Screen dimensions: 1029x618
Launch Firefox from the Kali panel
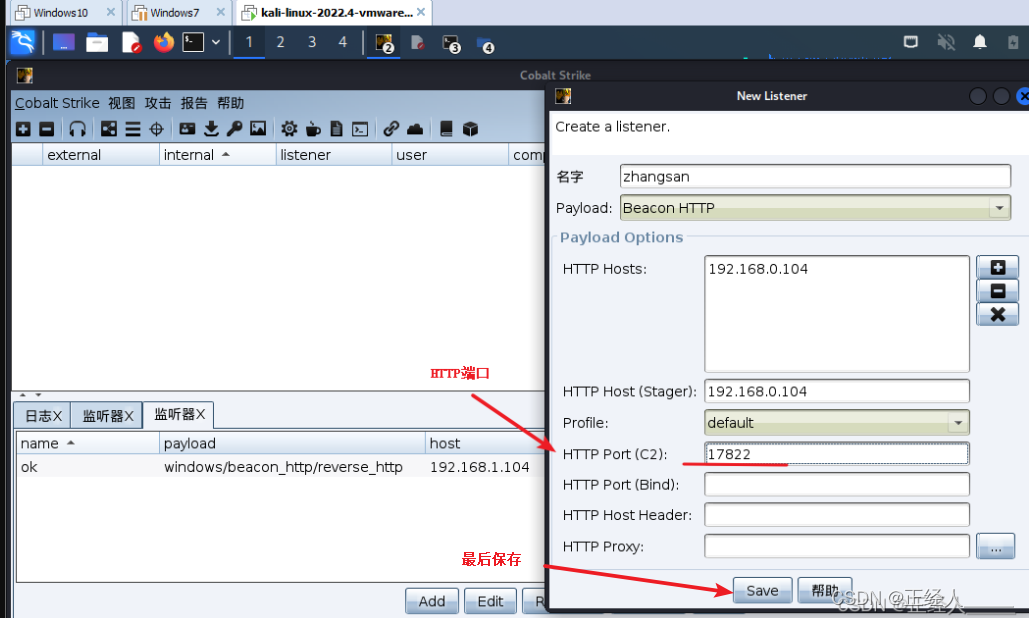coord(163,42)
